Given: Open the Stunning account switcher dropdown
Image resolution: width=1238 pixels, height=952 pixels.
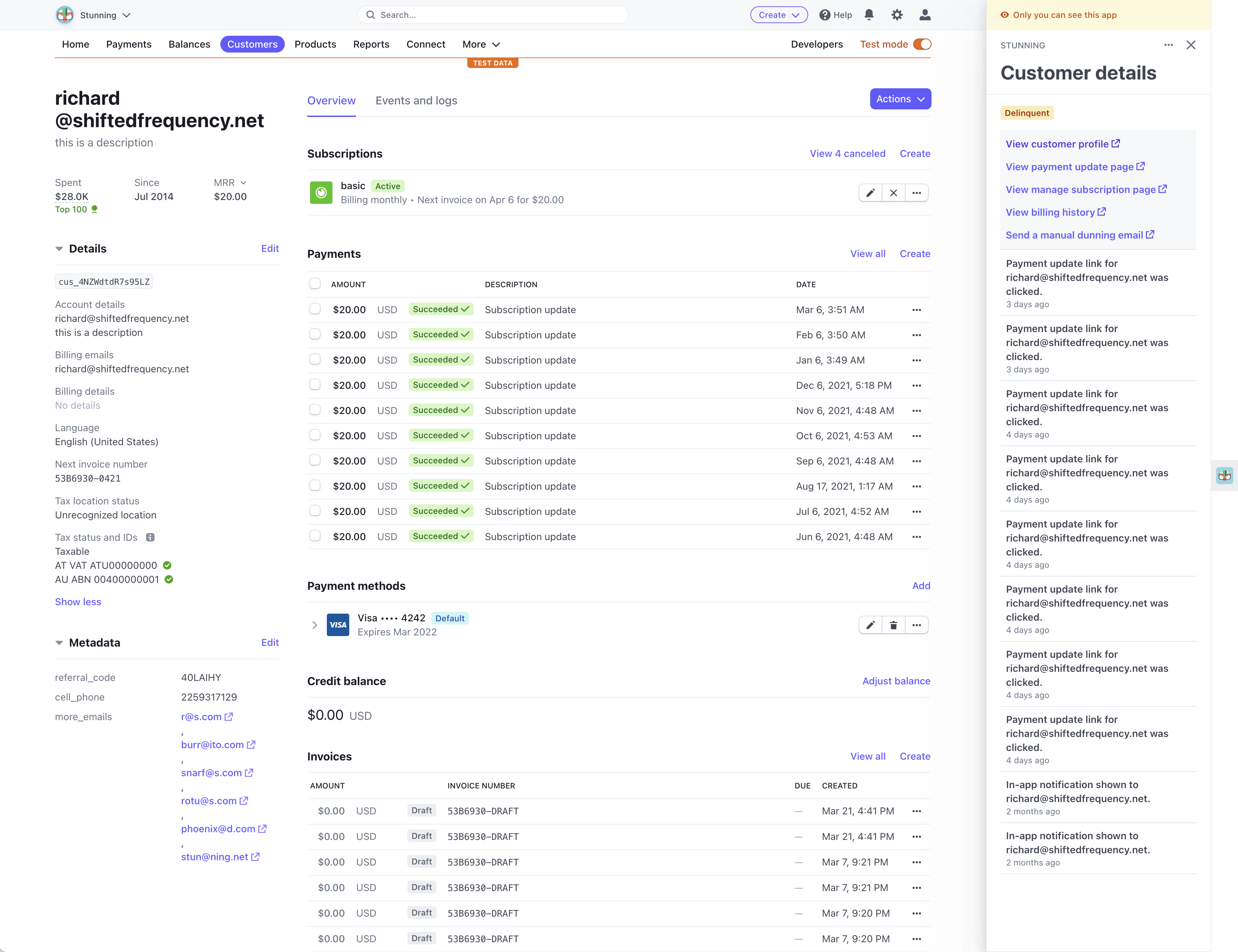Looking at the screenshot, I should coord(94,15).
